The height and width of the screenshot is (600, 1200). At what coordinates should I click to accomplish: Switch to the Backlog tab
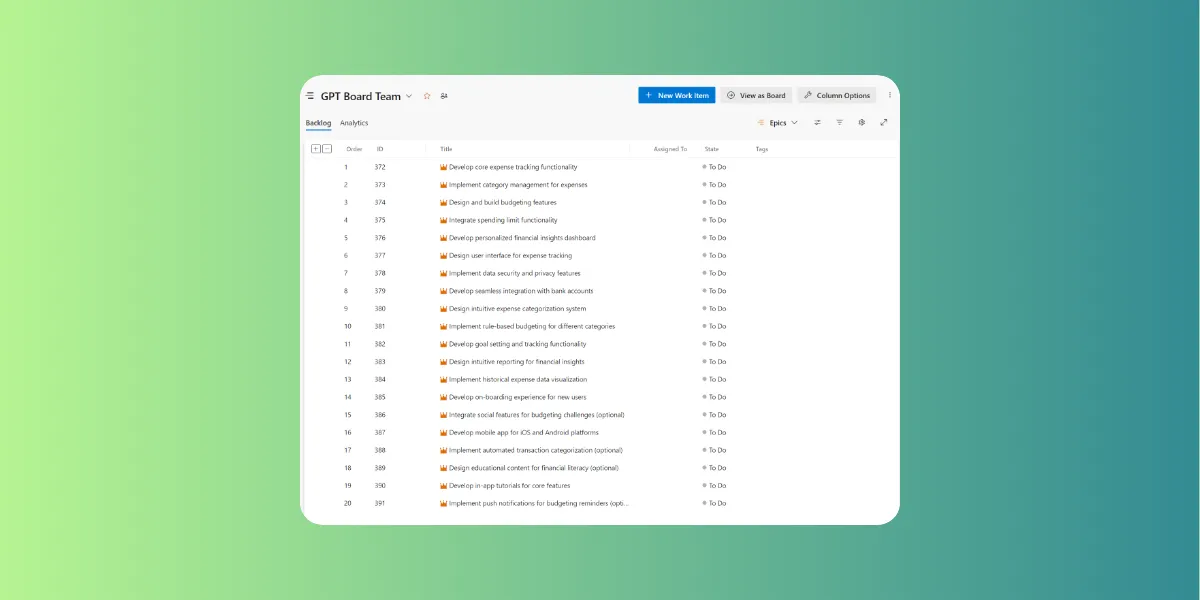tap(318, 123)
